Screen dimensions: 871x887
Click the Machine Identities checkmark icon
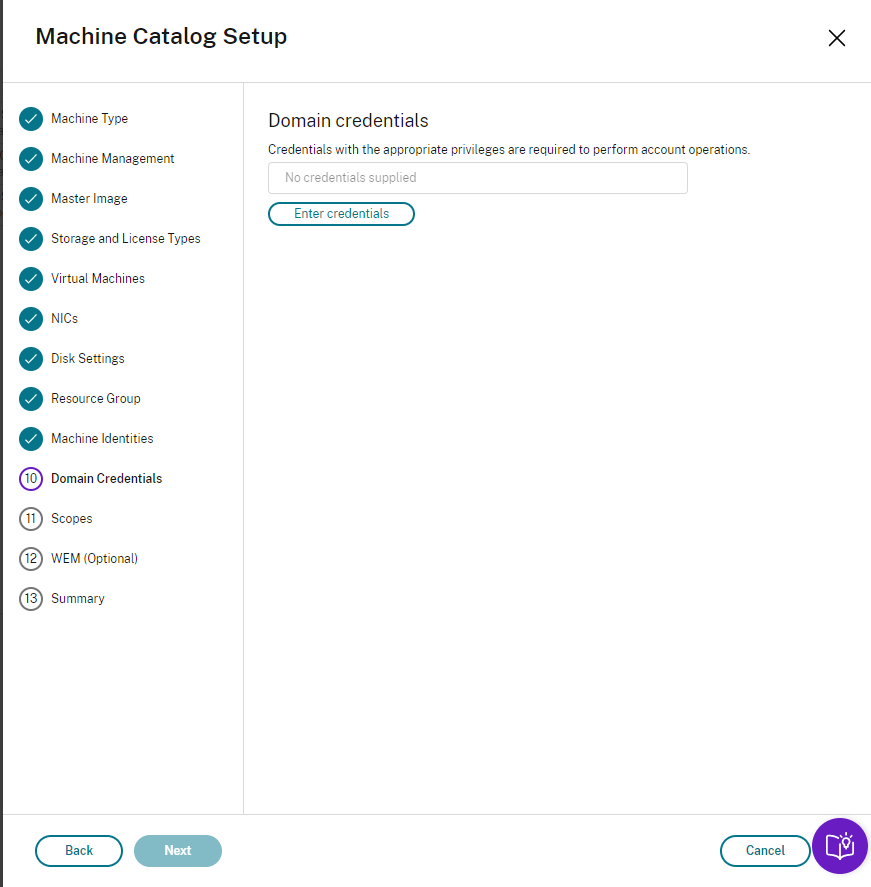pos(31,439)
